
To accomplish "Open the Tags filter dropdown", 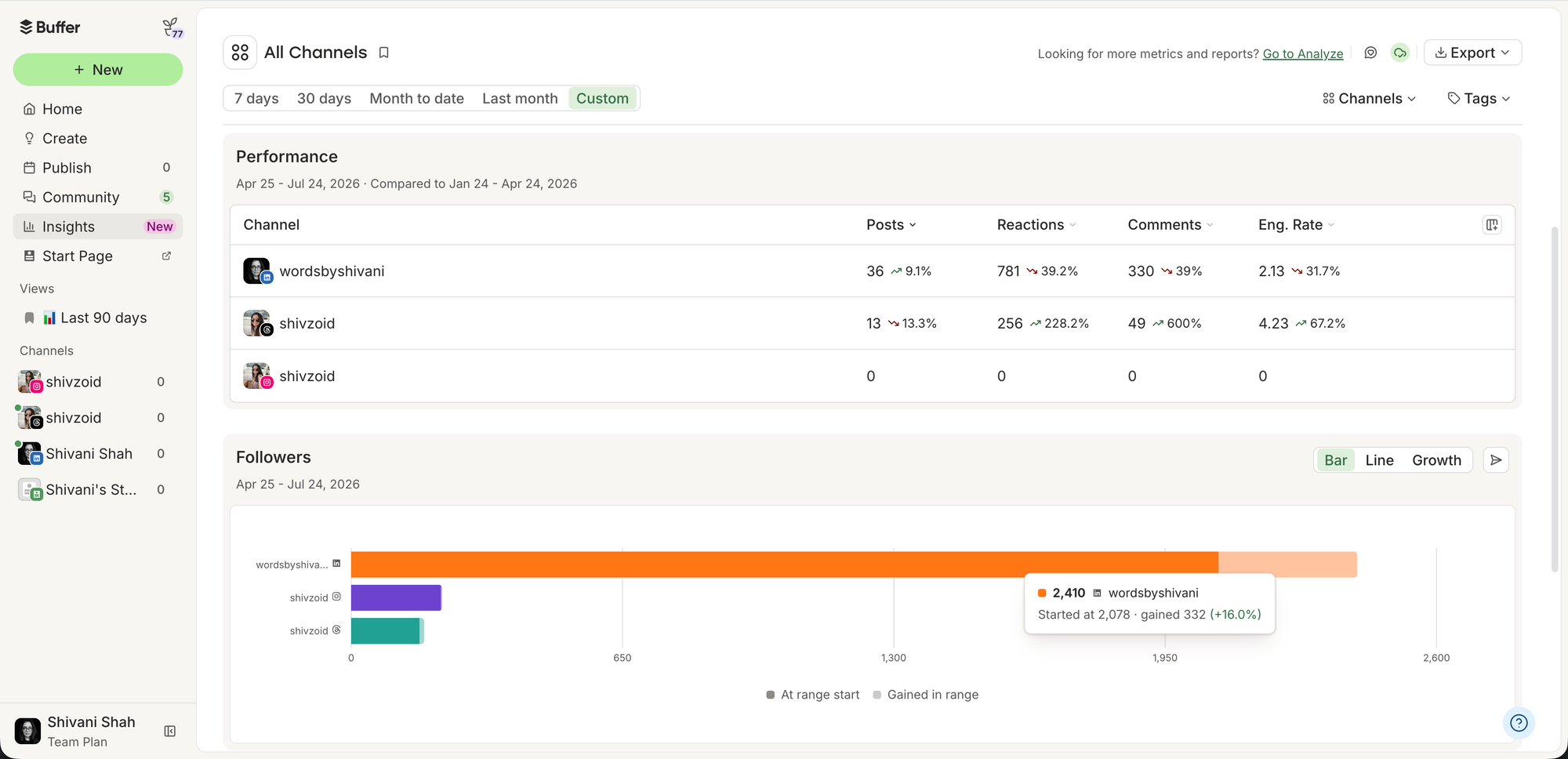I will pyautogui.click(x=1479, y=99).
